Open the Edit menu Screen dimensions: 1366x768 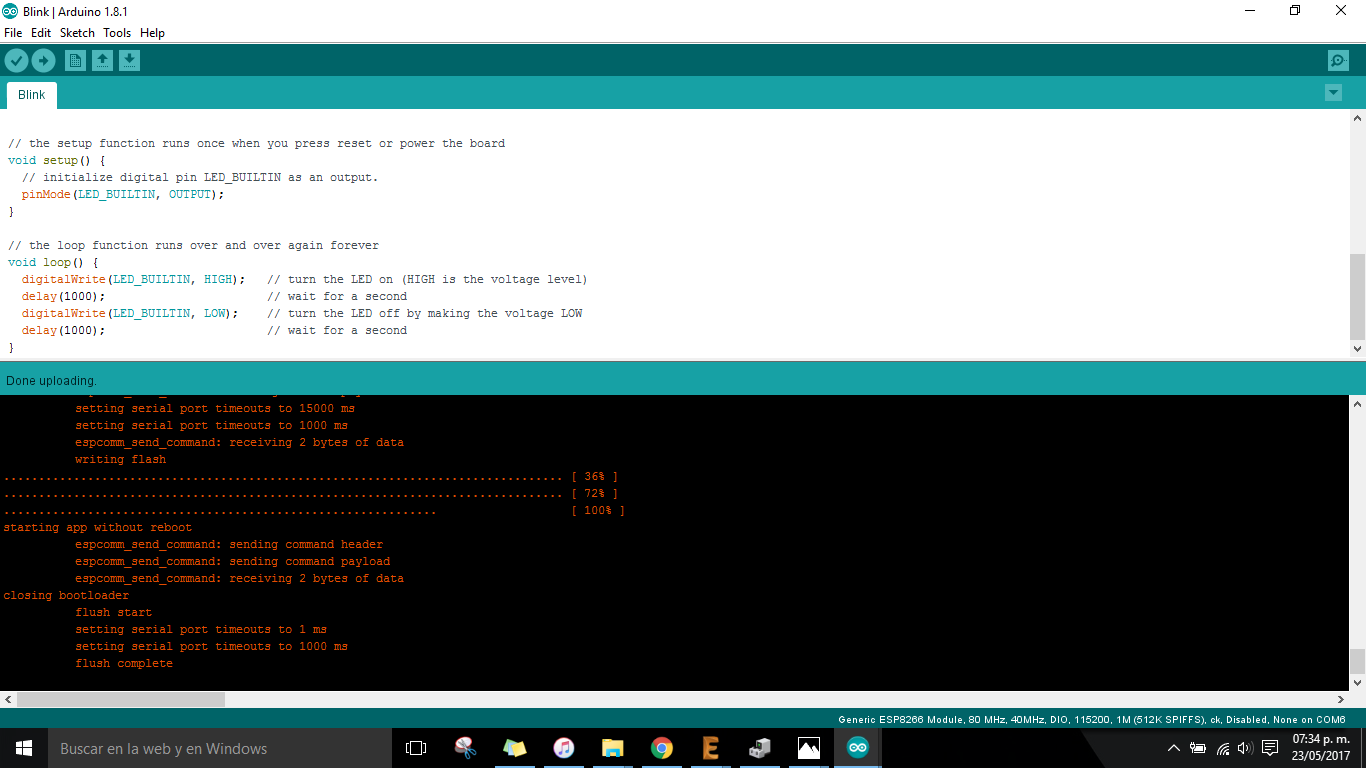[41, 33]
